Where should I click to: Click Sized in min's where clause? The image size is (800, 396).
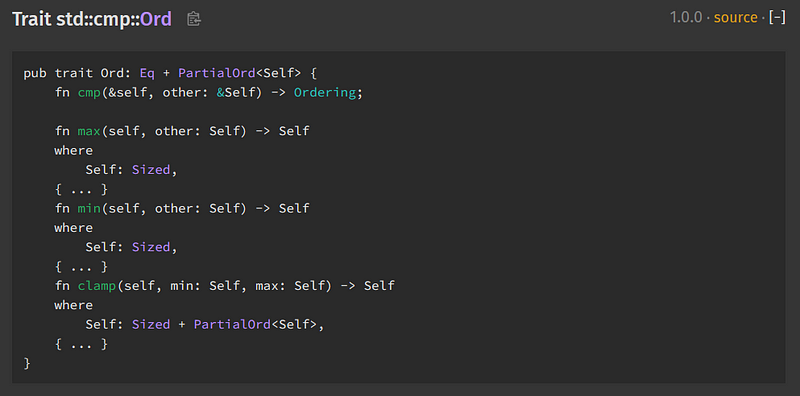(x=151, y=247)
